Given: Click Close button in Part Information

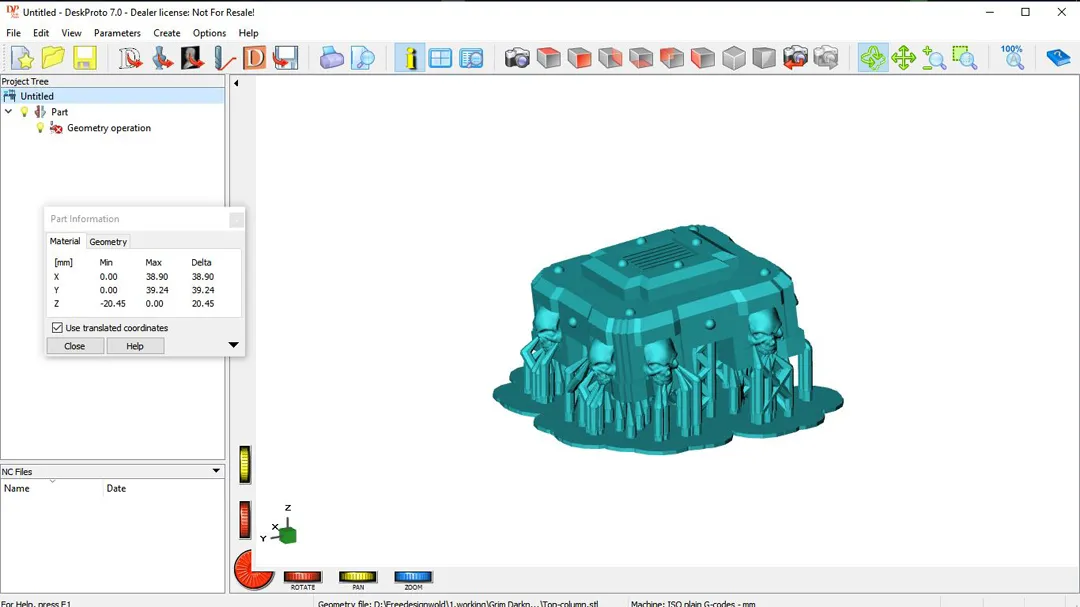Looking at the screenshot, I should pyautogui.click(x=74, y=346).
